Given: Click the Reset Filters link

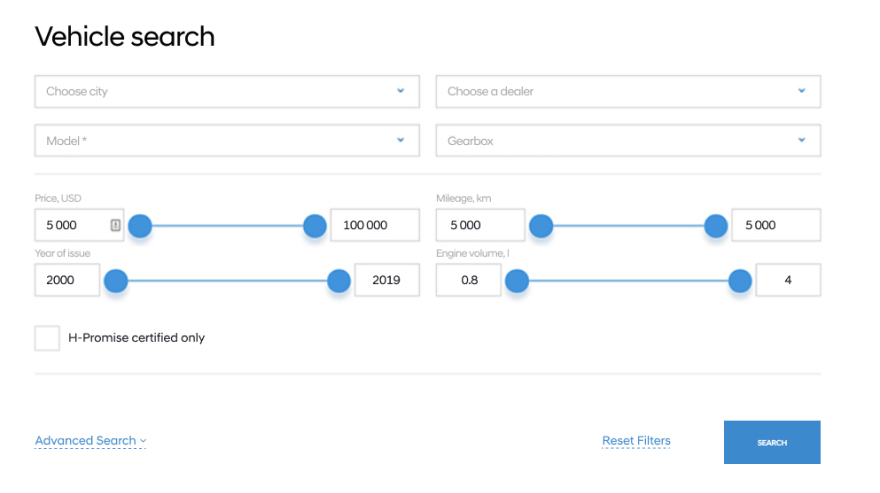Looking at the screenshot, I should coord(636,441).
